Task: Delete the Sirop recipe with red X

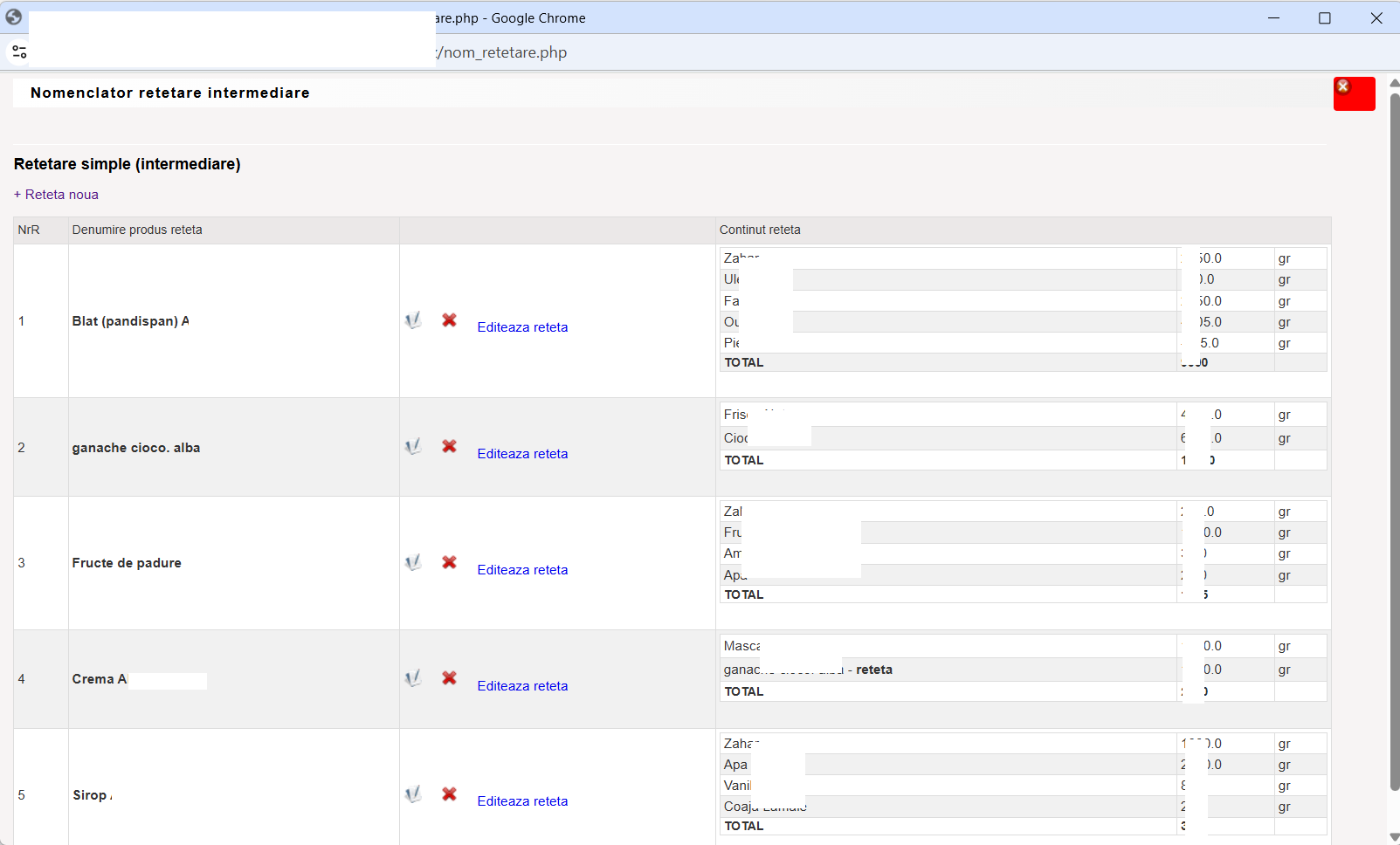Action: 449,793
